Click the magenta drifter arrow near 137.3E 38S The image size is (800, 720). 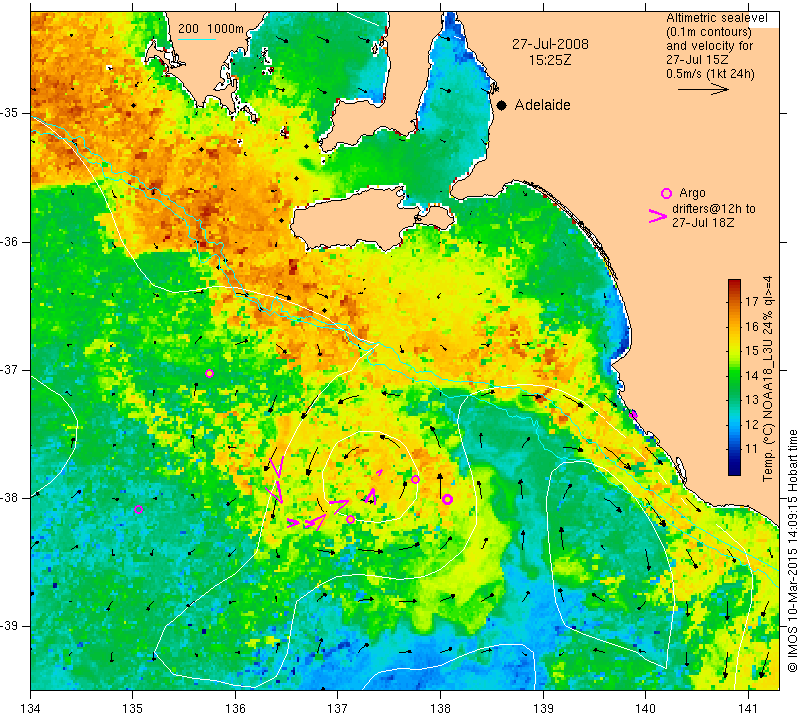tap(372, 495)
